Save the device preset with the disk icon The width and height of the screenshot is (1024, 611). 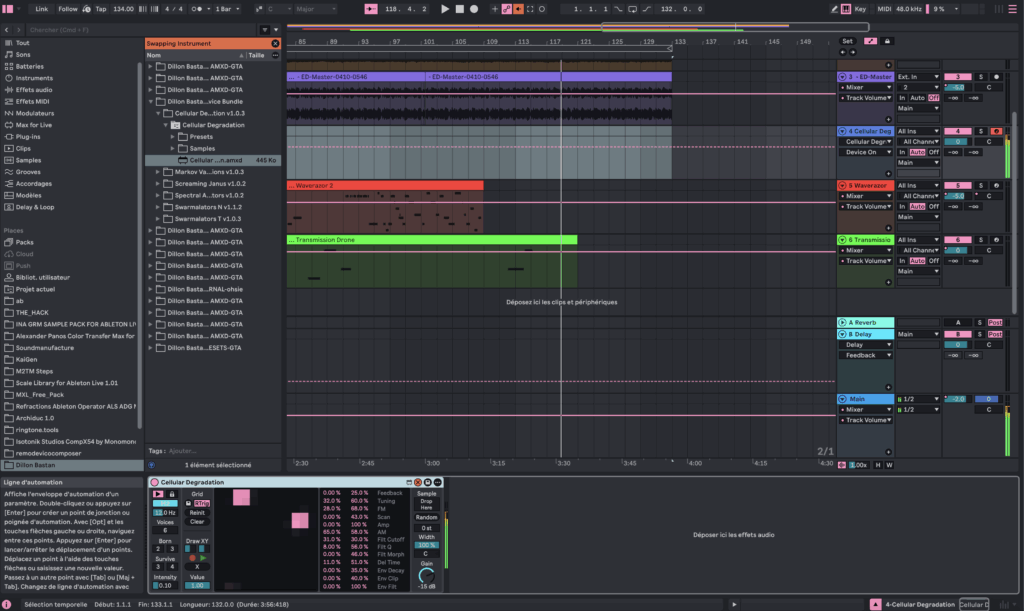[428, 482]
